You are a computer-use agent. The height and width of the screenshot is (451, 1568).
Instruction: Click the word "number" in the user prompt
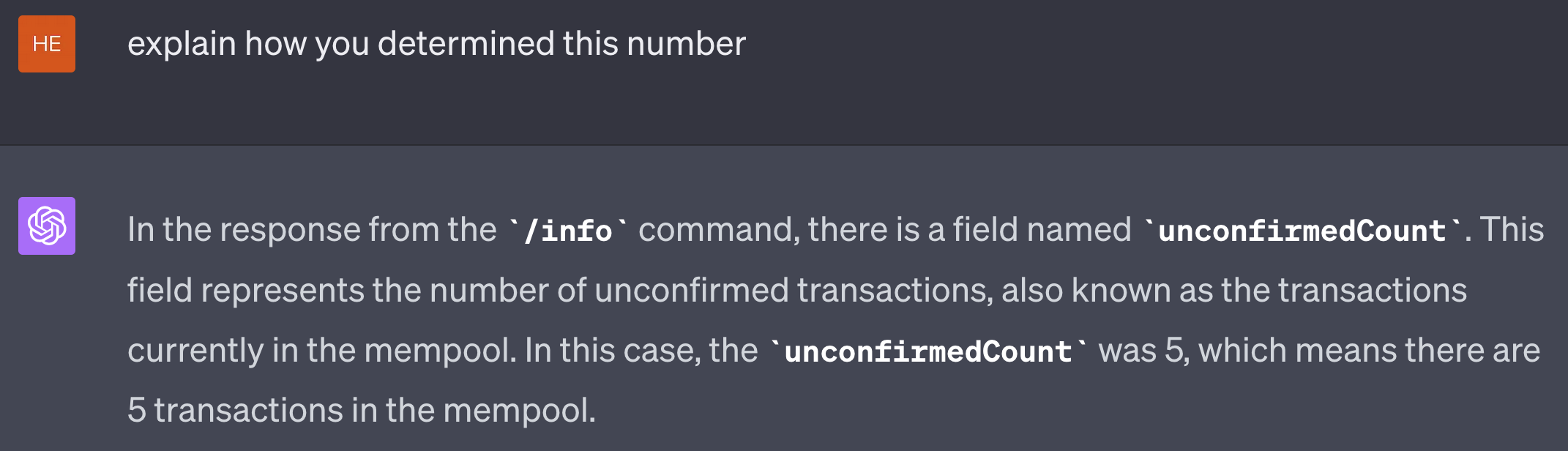(686, 44)
